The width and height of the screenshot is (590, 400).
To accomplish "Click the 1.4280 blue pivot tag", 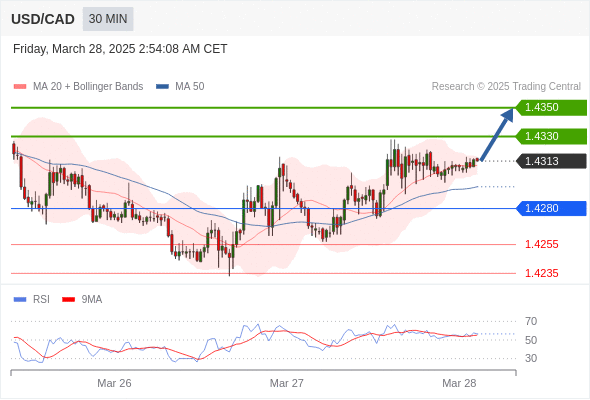I will (551, 208).
